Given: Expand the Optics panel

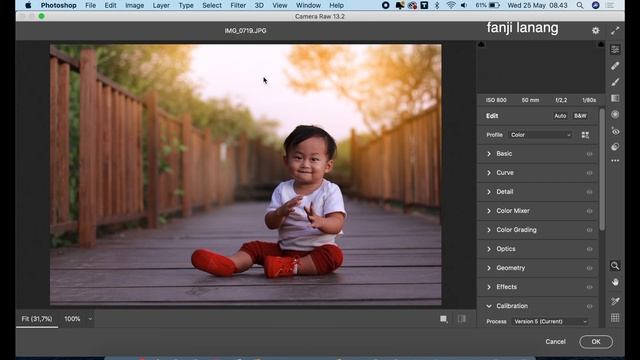Looking at the screenshot, I should tap(489, 249).
